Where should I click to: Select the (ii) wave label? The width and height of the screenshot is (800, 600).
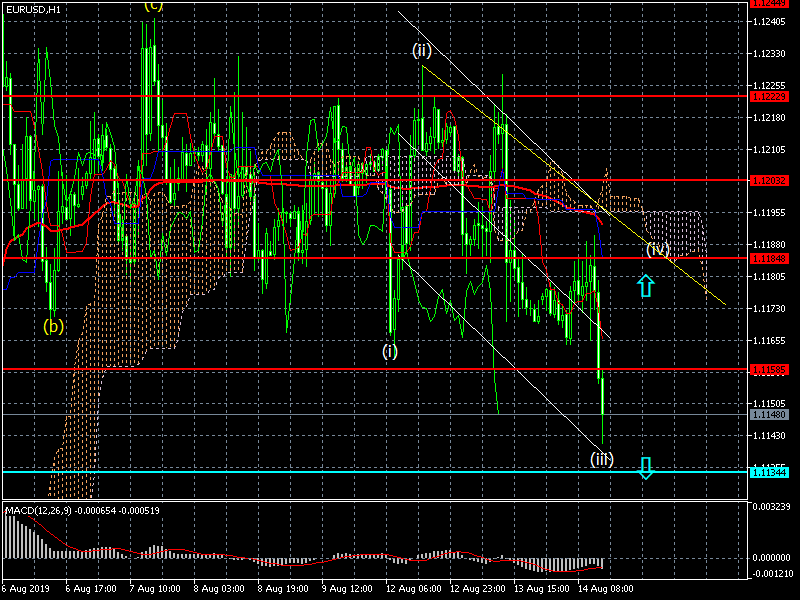(422, 50)
